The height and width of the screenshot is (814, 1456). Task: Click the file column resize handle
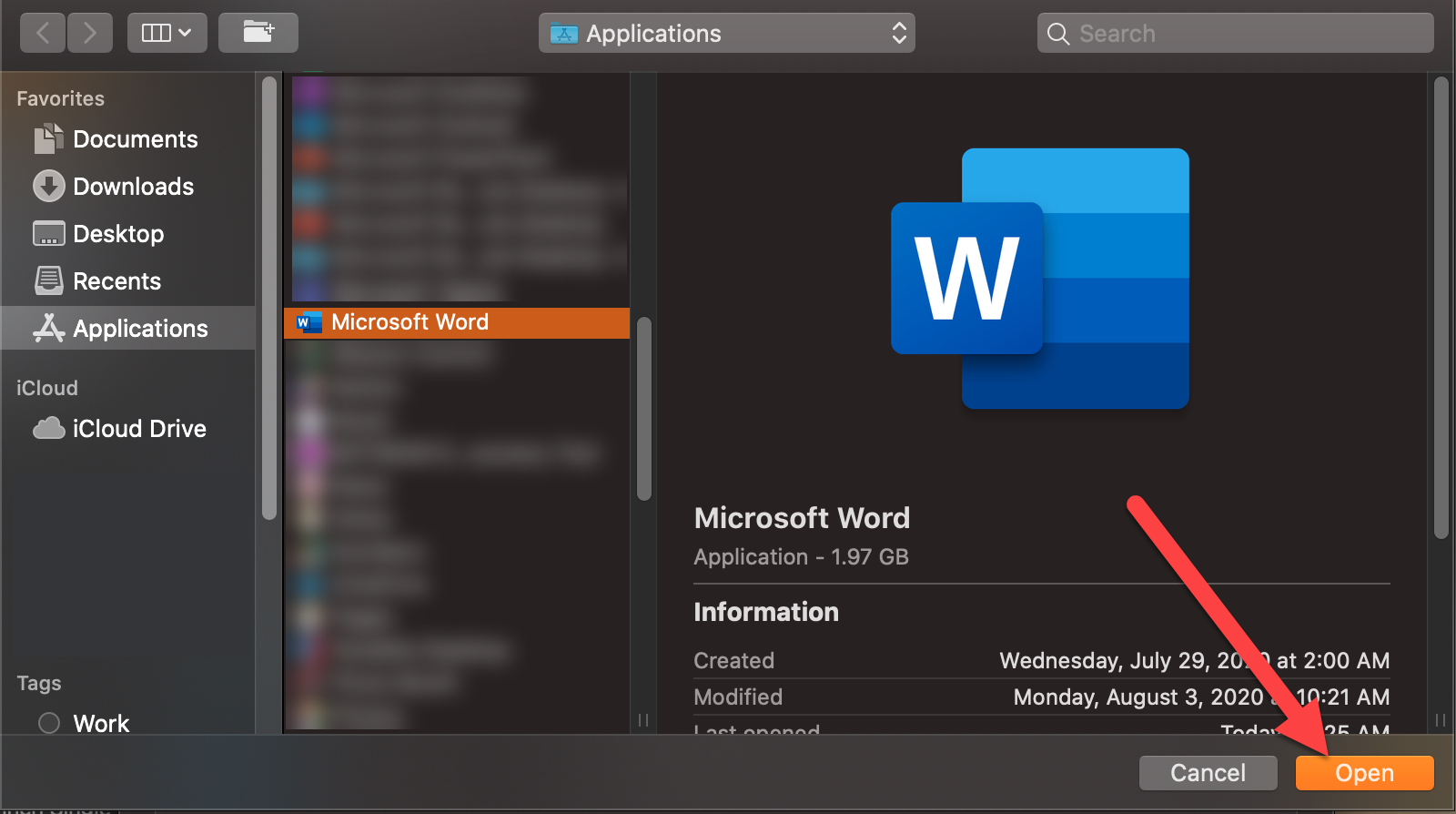tap(643, 720)
